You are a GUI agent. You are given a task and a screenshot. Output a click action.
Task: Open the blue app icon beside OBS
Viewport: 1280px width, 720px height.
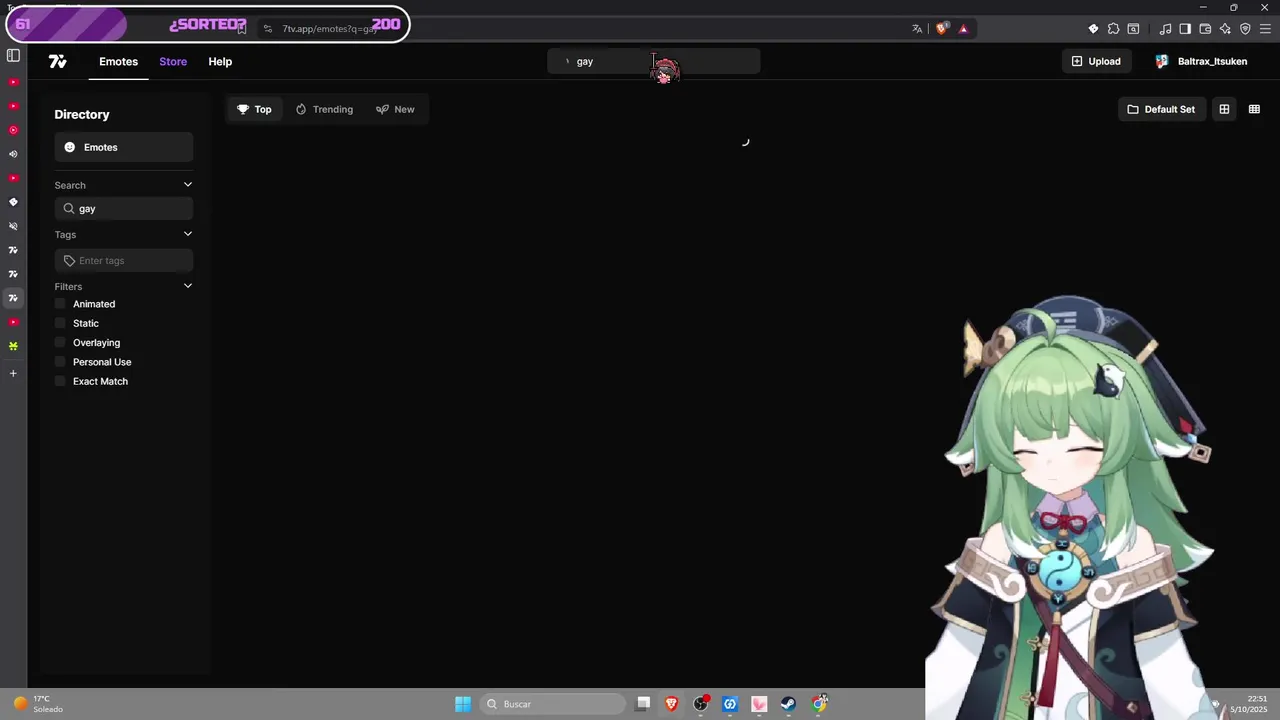click(730, 704)
